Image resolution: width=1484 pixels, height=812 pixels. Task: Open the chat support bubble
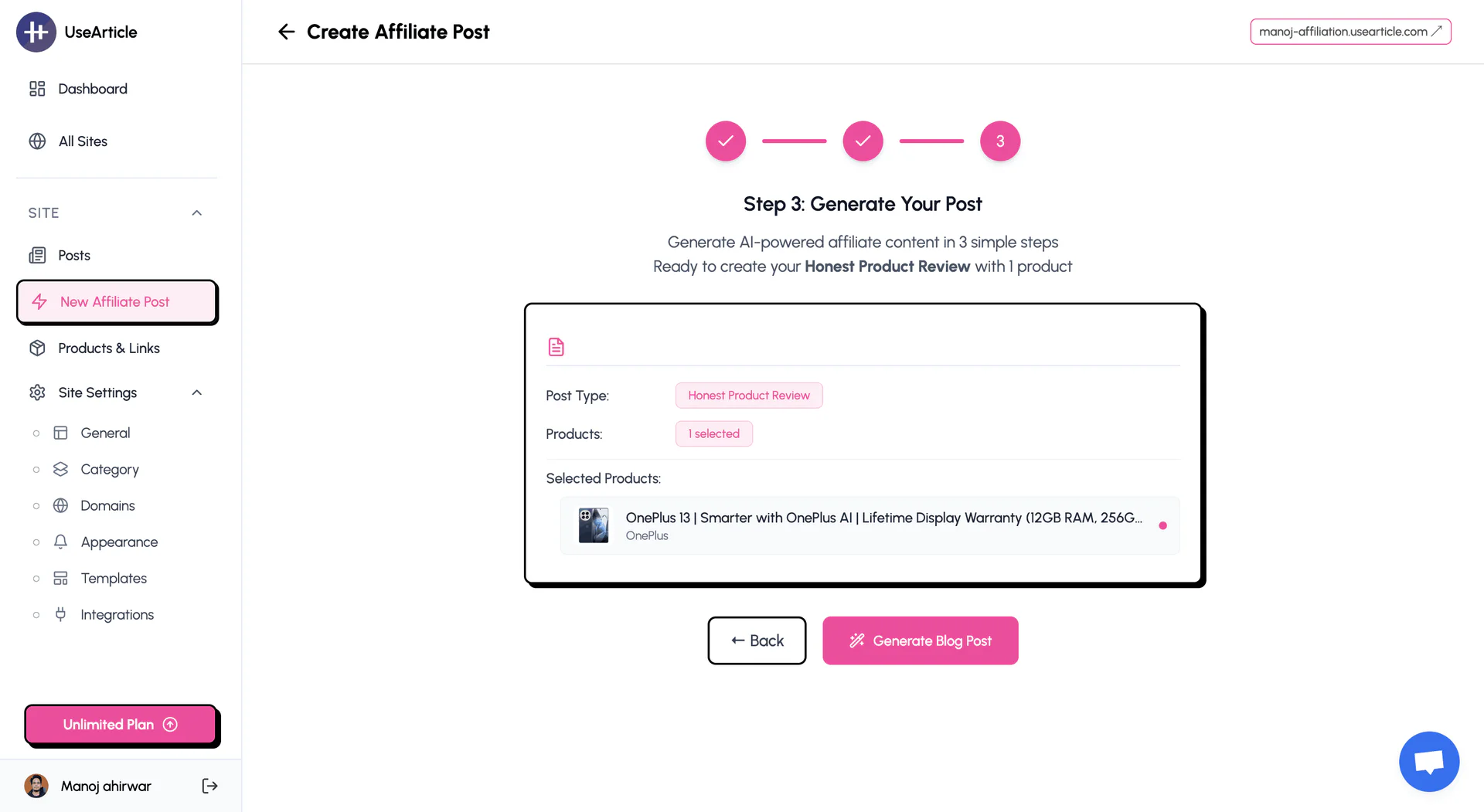click(x=1428, y=761)
